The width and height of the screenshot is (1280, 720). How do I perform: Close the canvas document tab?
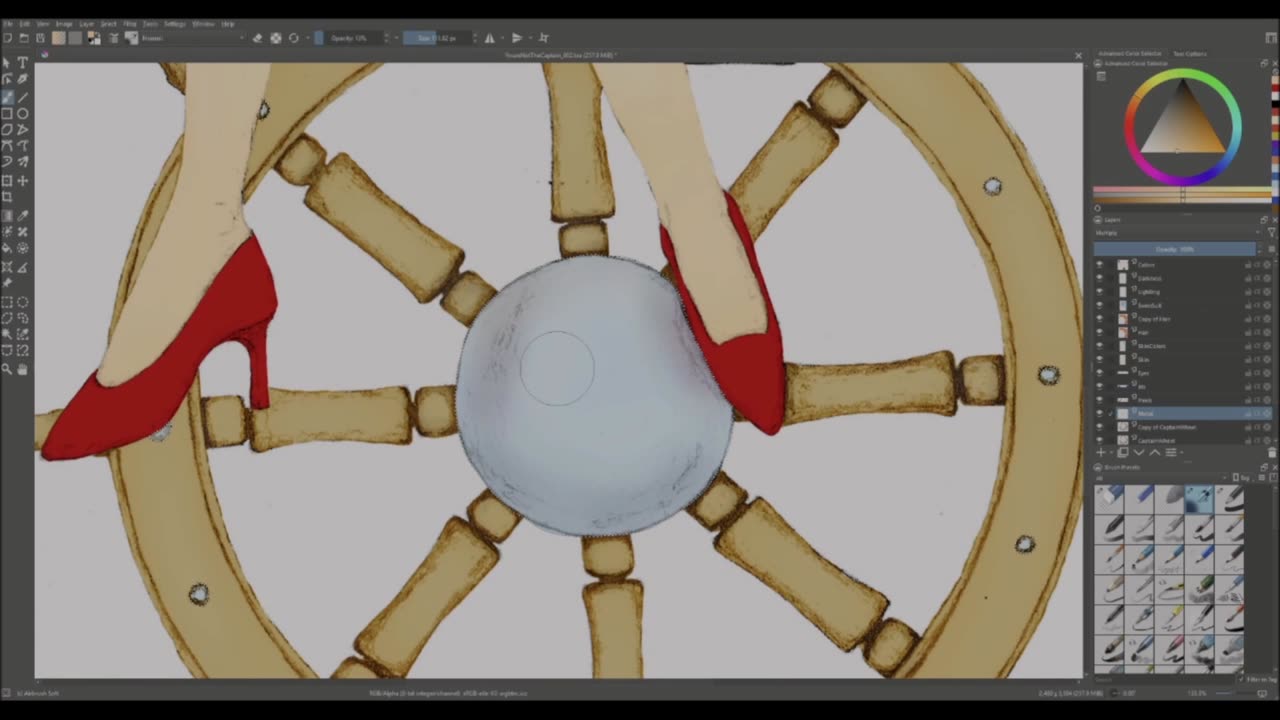[1078, 55]
